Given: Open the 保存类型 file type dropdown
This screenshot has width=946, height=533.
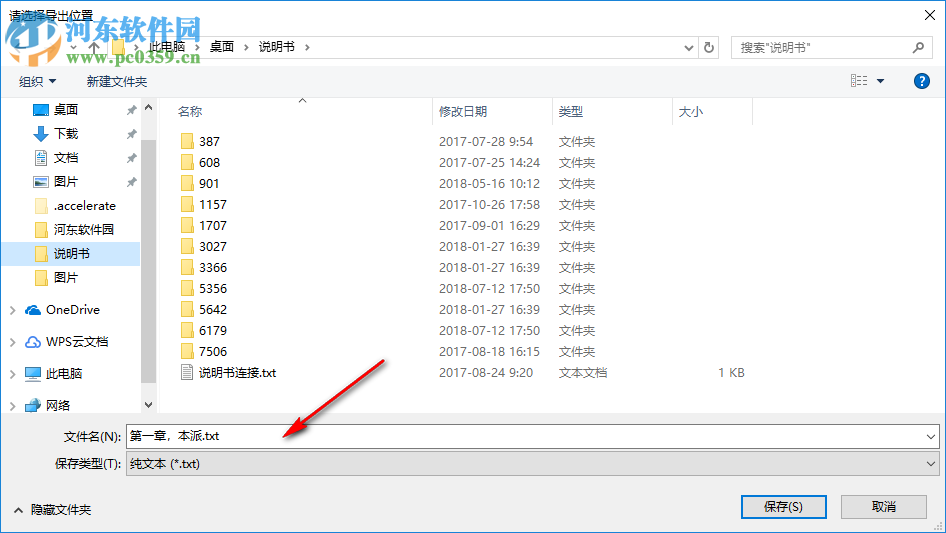Looking at the screenshot, I should click(930, 464).
